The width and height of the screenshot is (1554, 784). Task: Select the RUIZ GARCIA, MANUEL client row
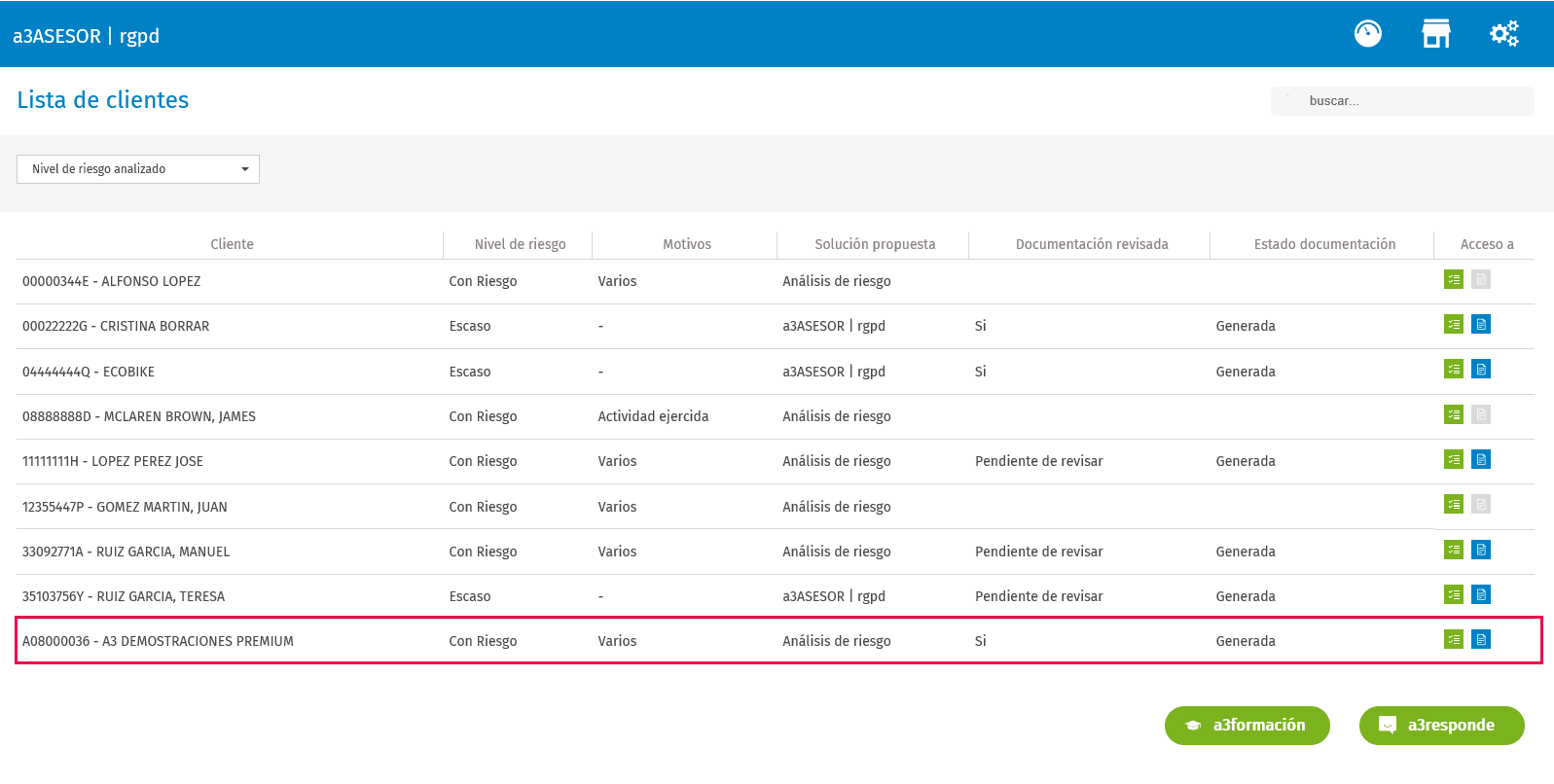(x=776, y=552)
